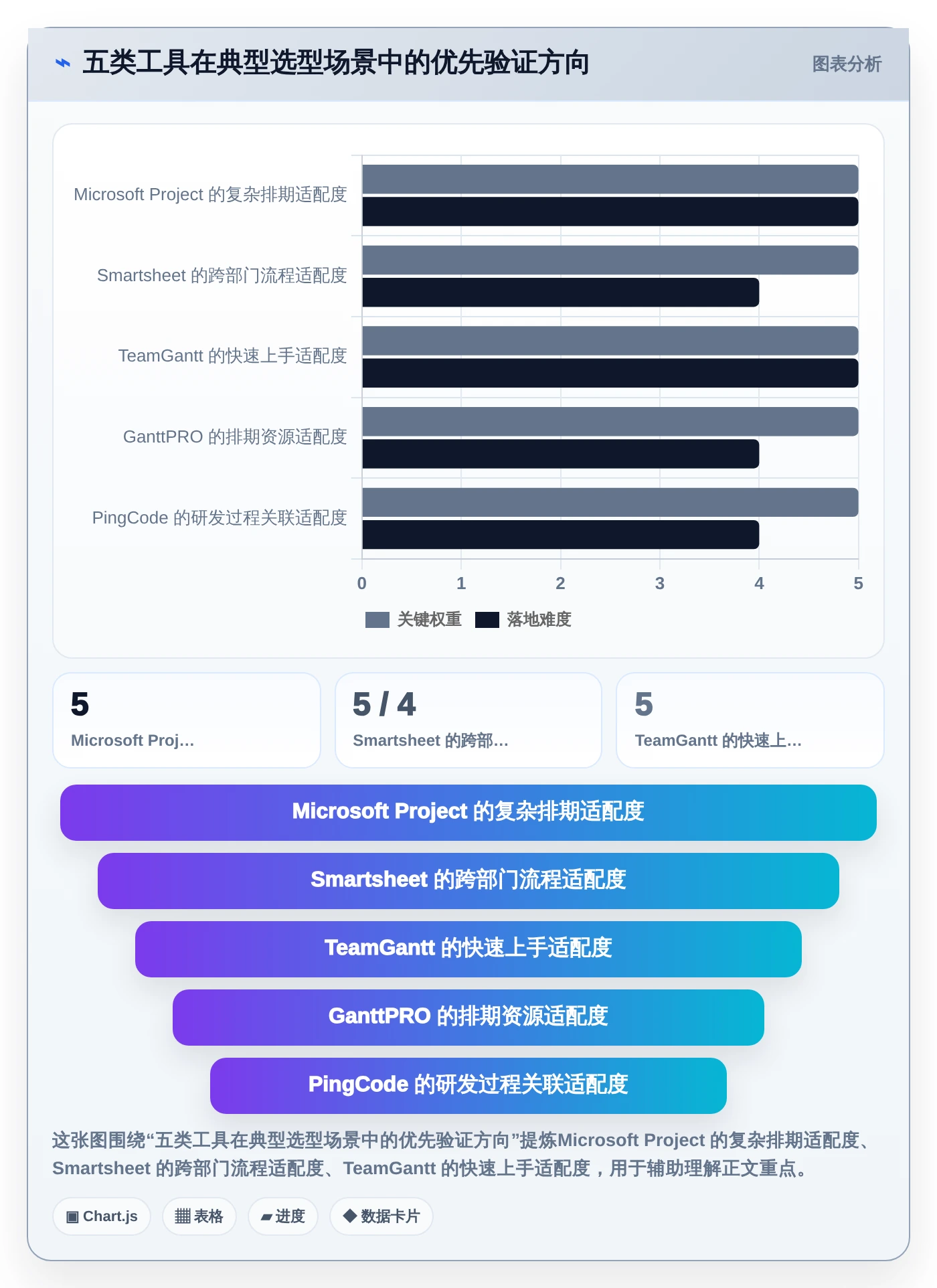Click GanttPRO dark 落地难度 chart bar

click(561, 454)
